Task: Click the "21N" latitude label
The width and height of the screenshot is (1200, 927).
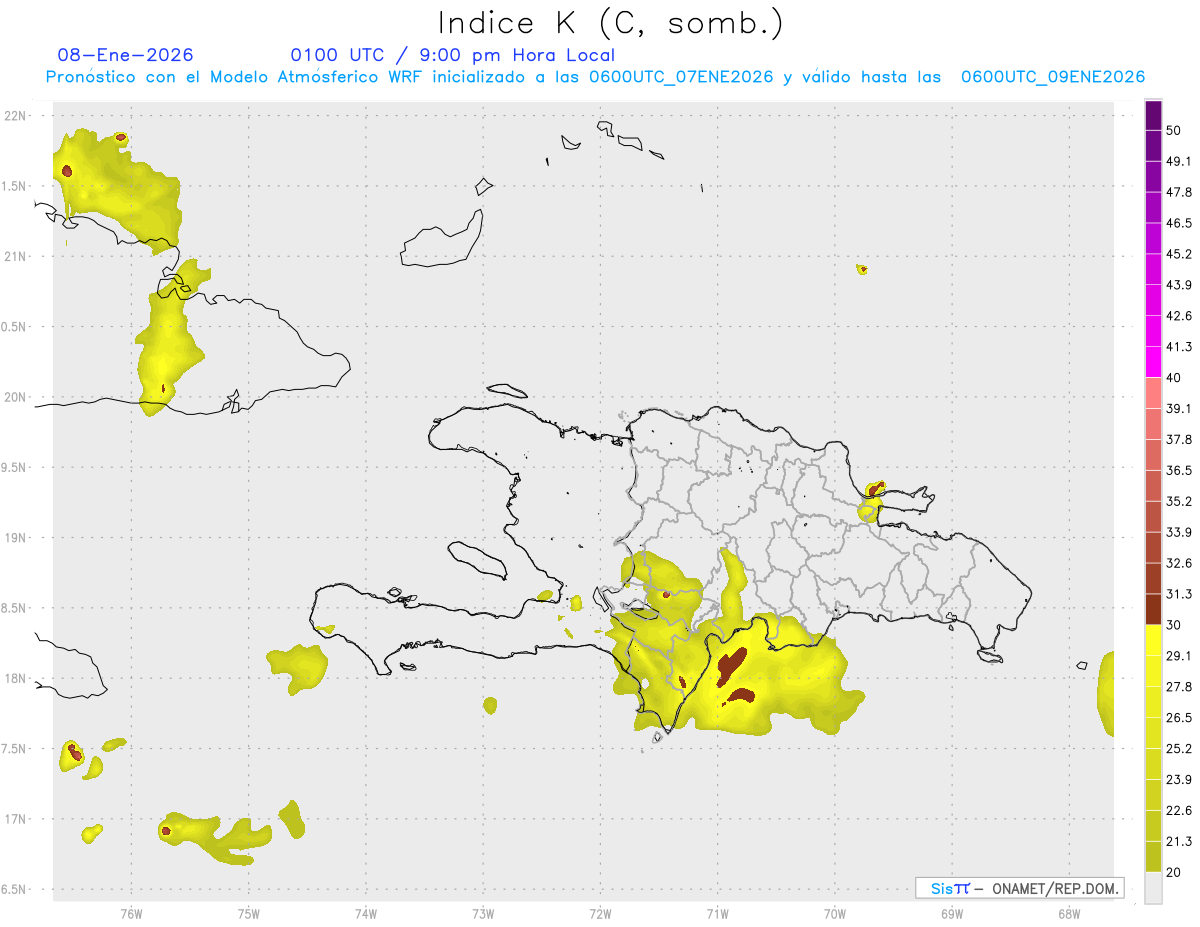Action: 15,257
